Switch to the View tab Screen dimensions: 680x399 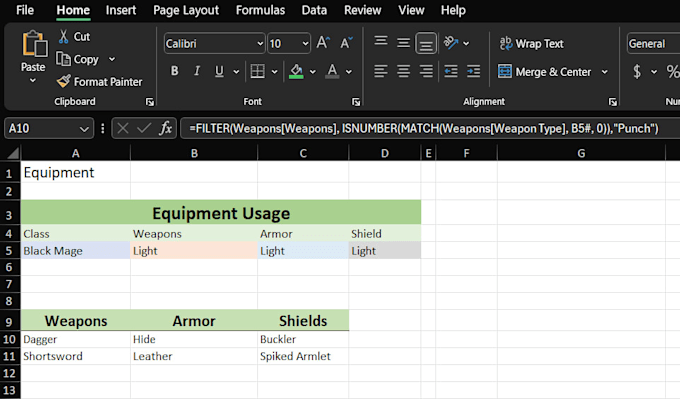[411, 10]
